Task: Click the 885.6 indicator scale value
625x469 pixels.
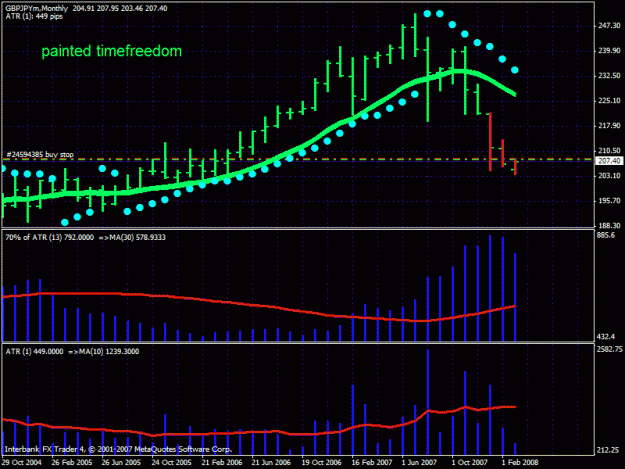Action: click(x=606, y=235)
